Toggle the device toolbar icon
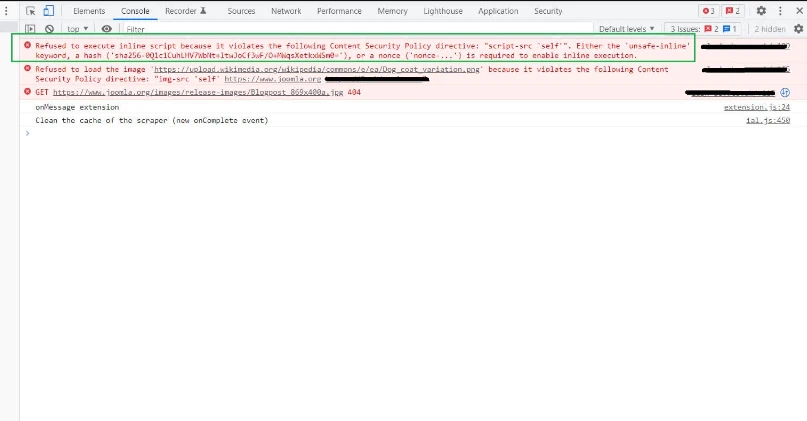 tap(48, 11)
